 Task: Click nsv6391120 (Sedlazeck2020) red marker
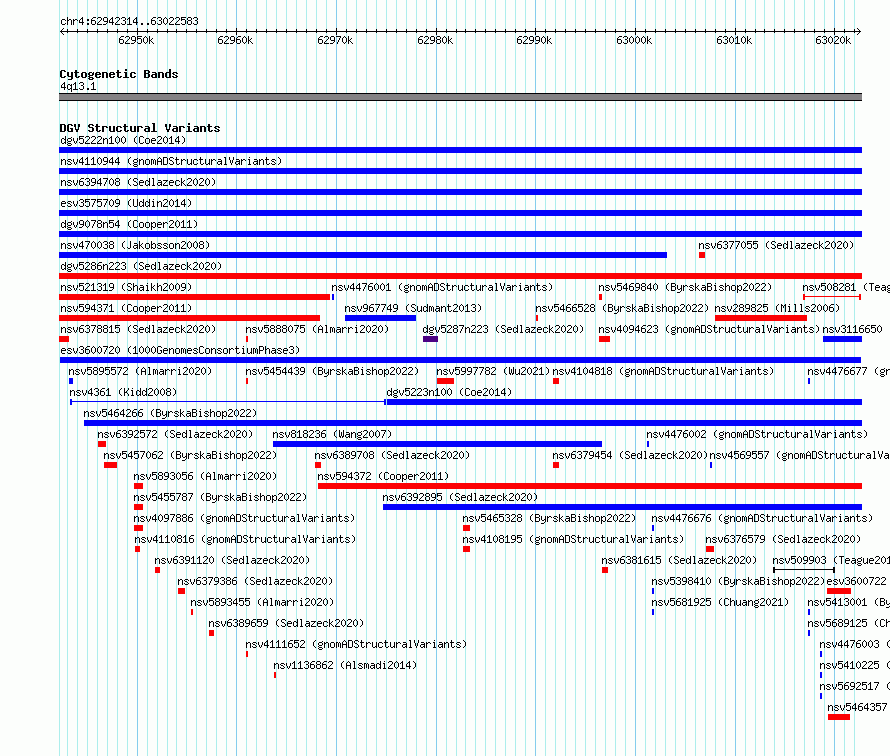point(157,570)
